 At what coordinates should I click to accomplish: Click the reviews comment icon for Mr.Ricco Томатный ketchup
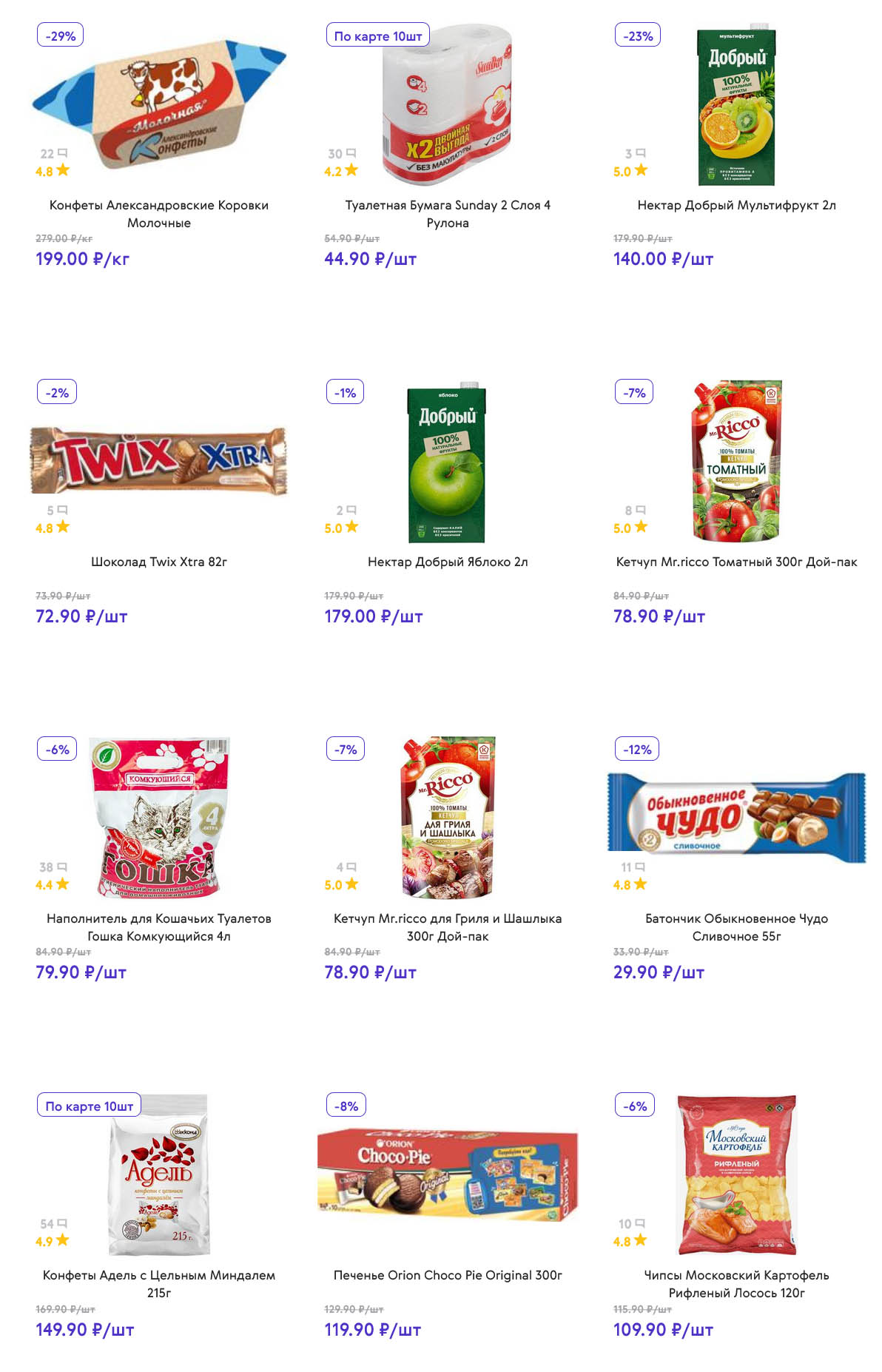(x=641, y=510)
